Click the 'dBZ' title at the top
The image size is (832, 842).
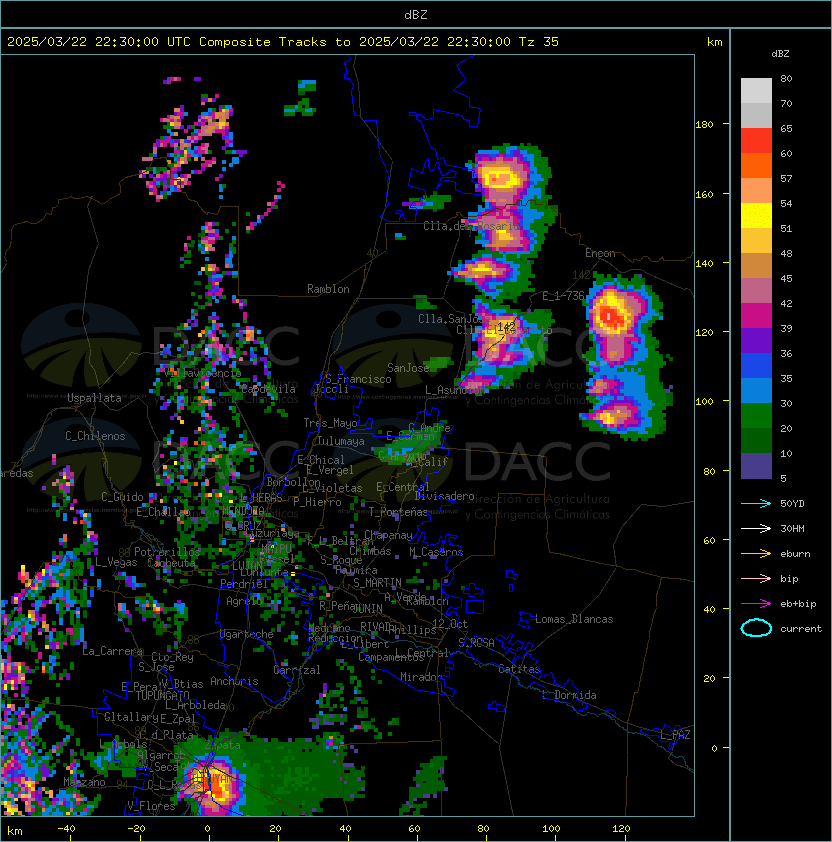coord(416,14)
